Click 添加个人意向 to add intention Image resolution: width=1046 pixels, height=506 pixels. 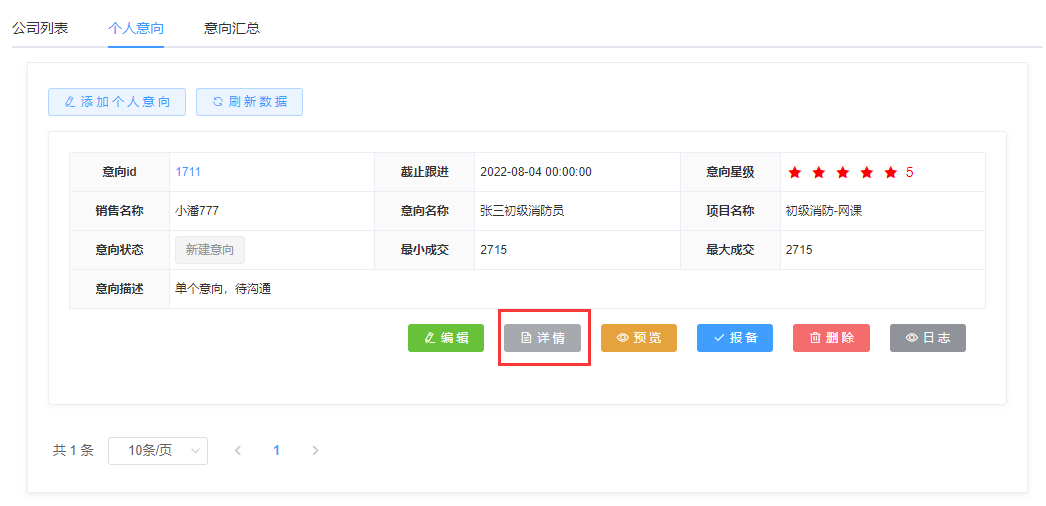click(117, 102)
